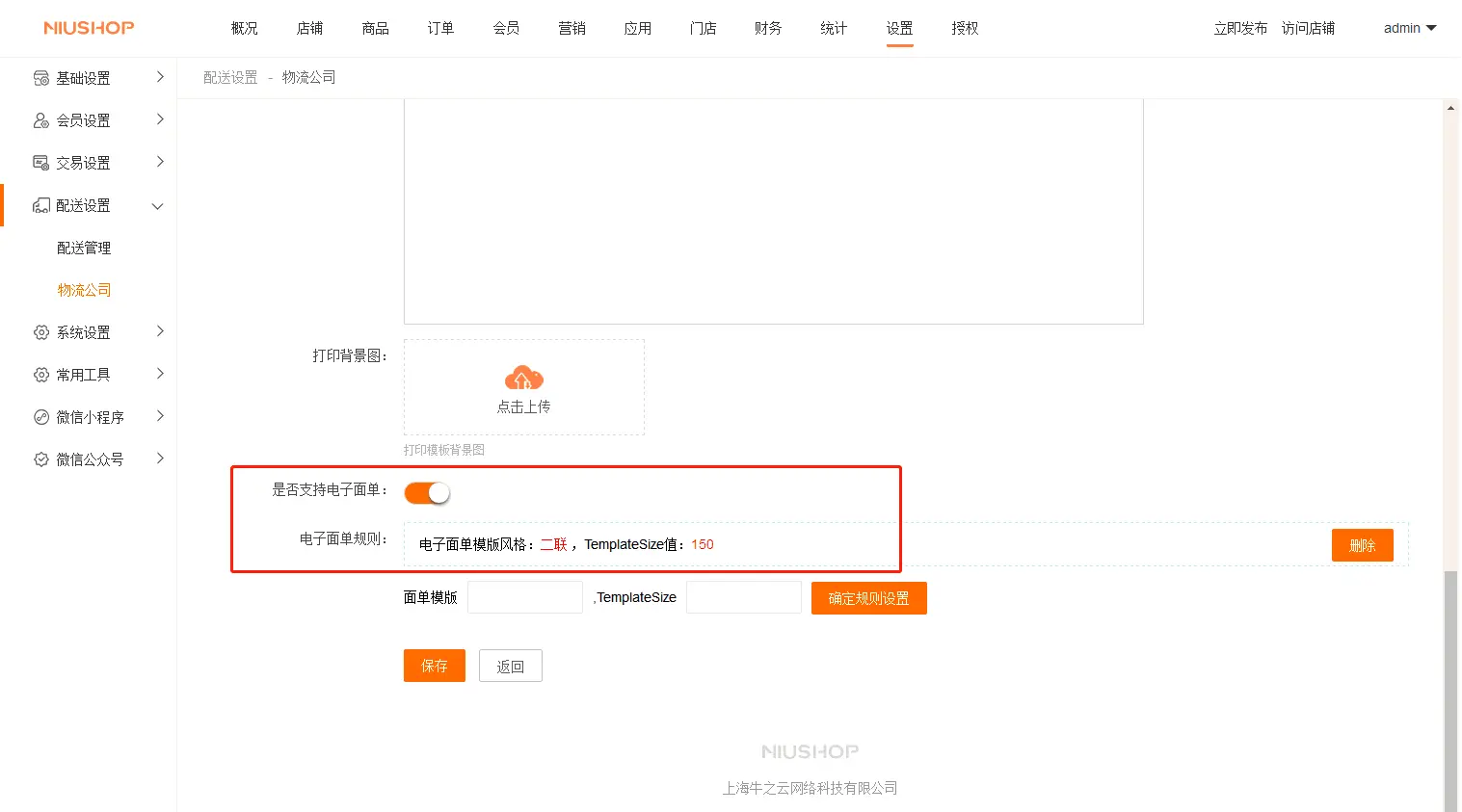
Task: Click the 会员设置 user icon
Action: (x=41, y=120)
